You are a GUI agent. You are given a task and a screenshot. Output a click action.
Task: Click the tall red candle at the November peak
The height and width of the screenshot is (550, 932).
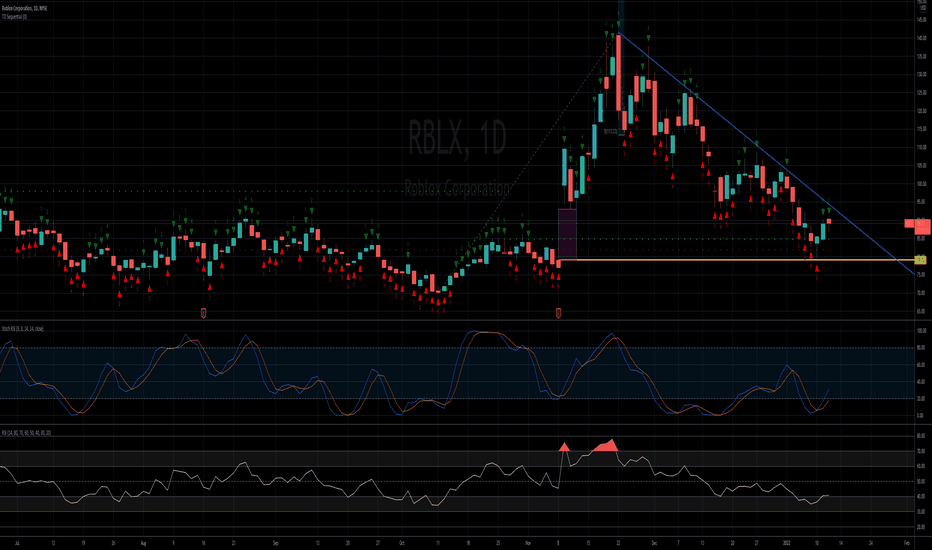pos(619,73)
